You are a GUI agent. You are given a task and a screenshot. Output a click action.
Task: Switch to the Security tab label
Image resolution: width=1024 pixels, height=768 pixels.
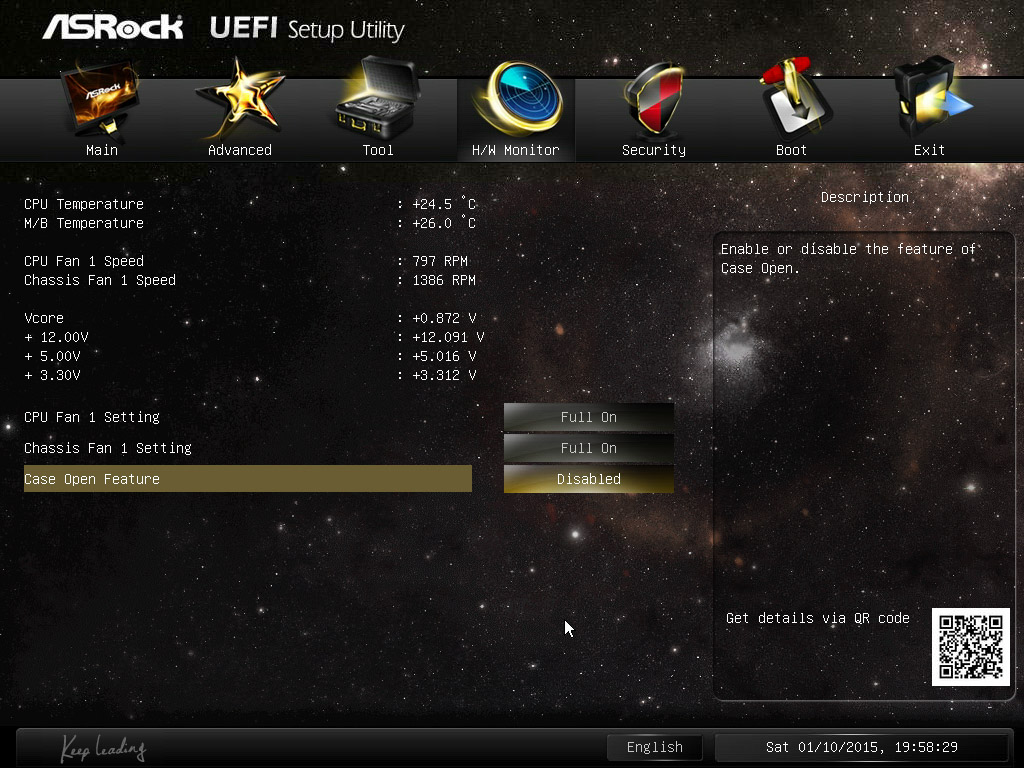[x=654, y=150]
